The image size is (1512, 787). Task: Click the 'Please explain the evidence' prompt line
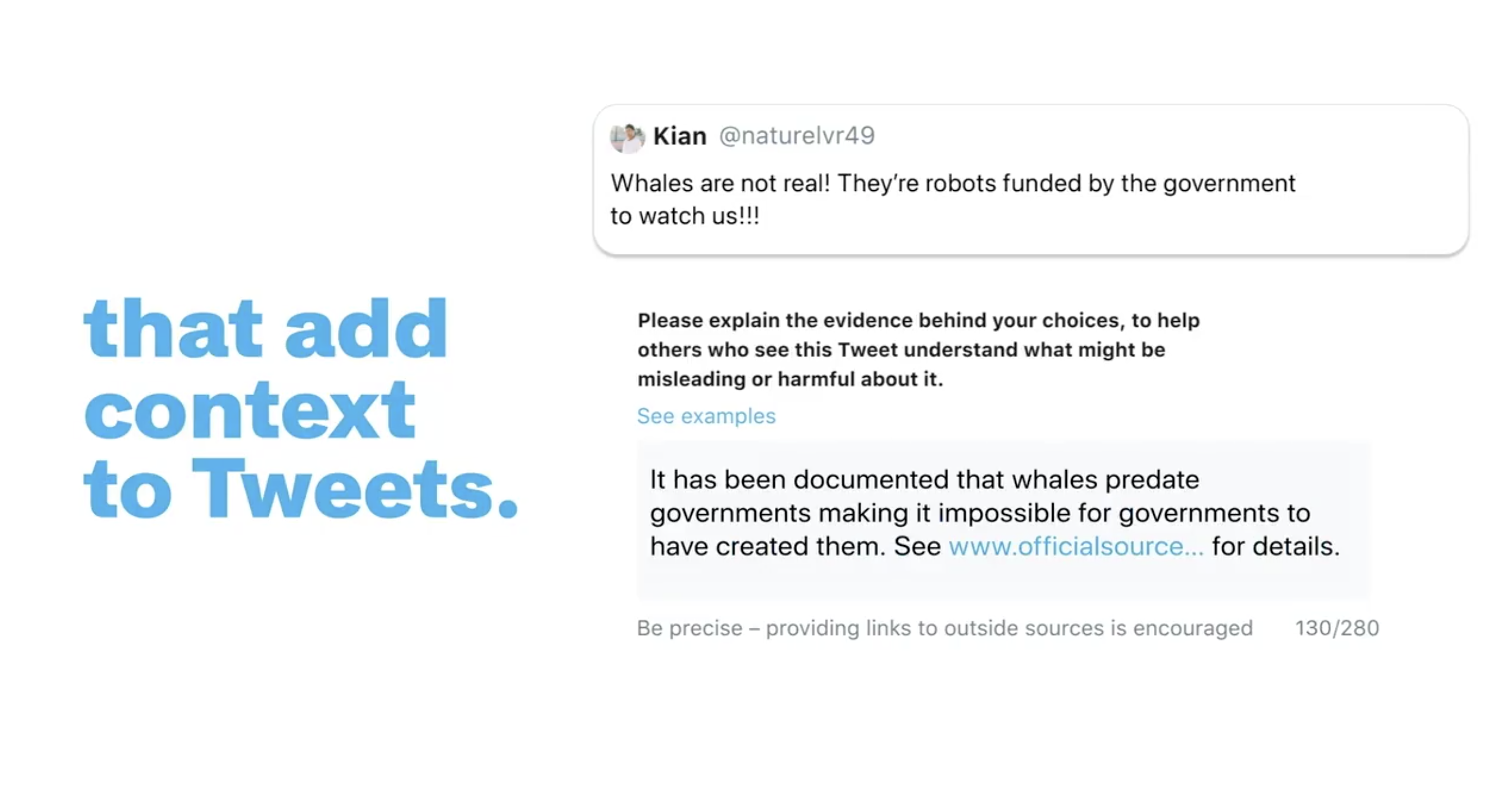(x=918, y=320)
